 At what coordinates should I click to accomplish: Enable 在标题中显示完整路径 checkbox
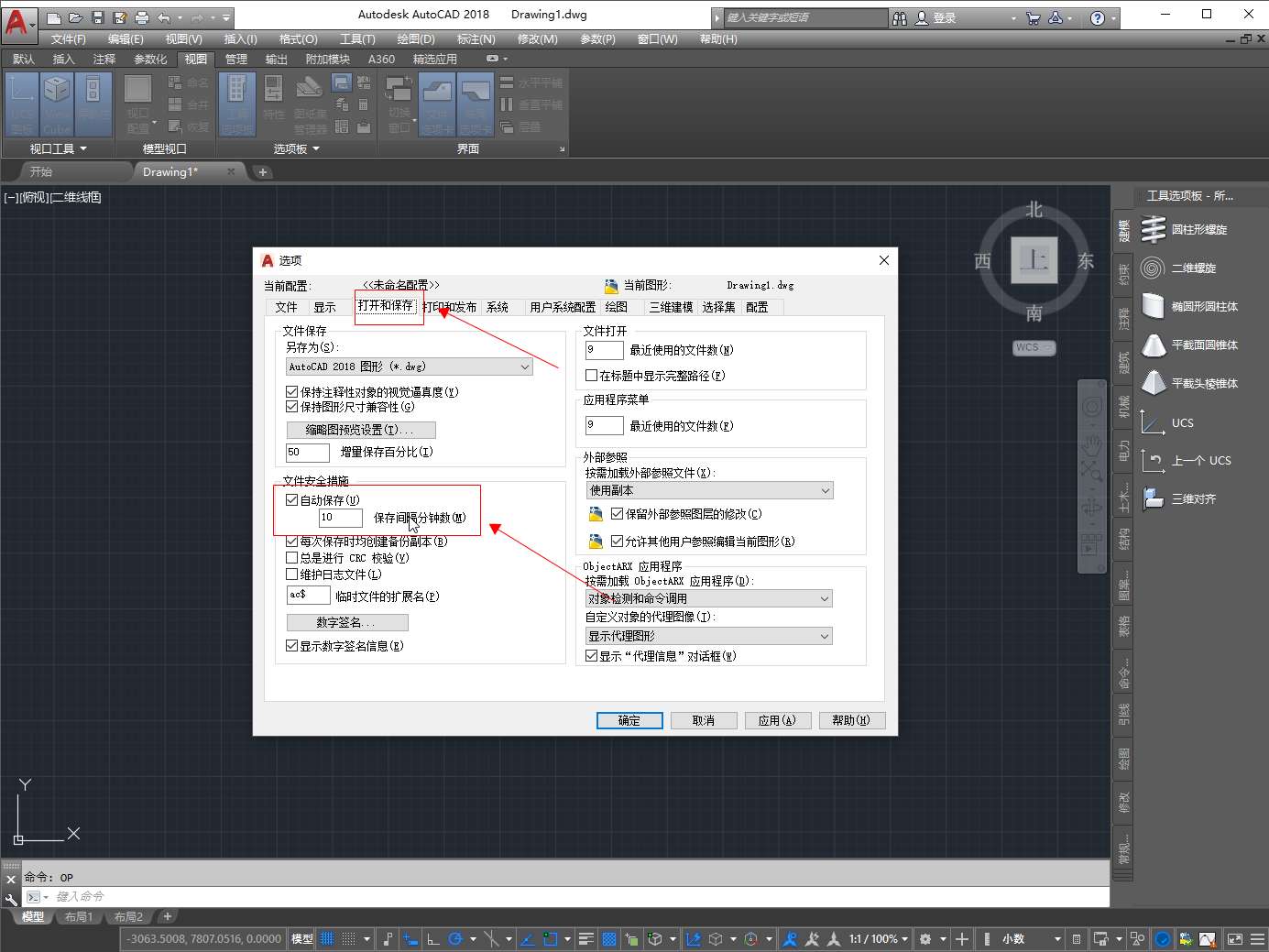pyautogui.click(x=592, y=376)
